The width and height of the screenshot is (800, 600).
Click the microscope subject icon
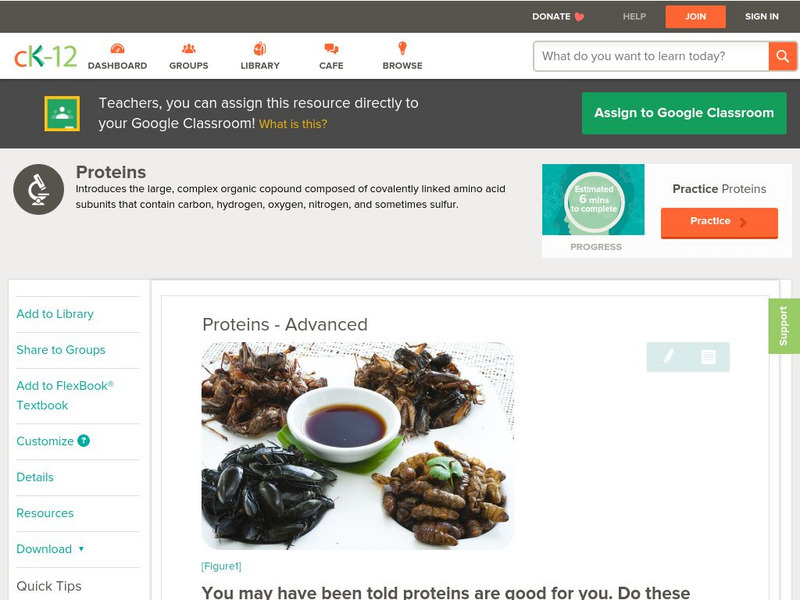tap(39, 189)
